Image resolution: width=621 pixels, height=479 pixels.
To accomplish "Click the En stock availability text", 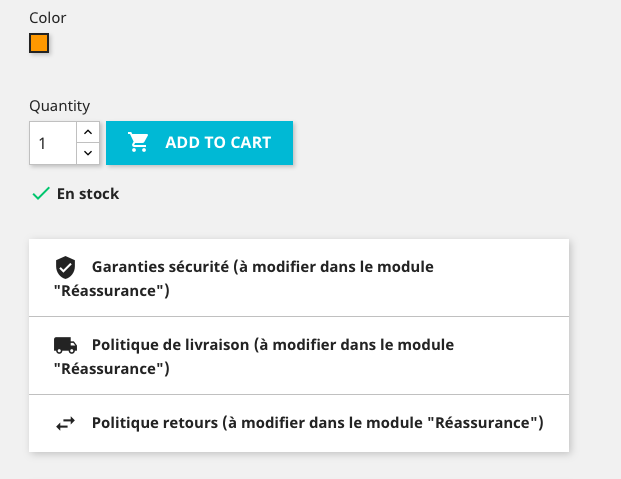I will [x=88, y=194].
